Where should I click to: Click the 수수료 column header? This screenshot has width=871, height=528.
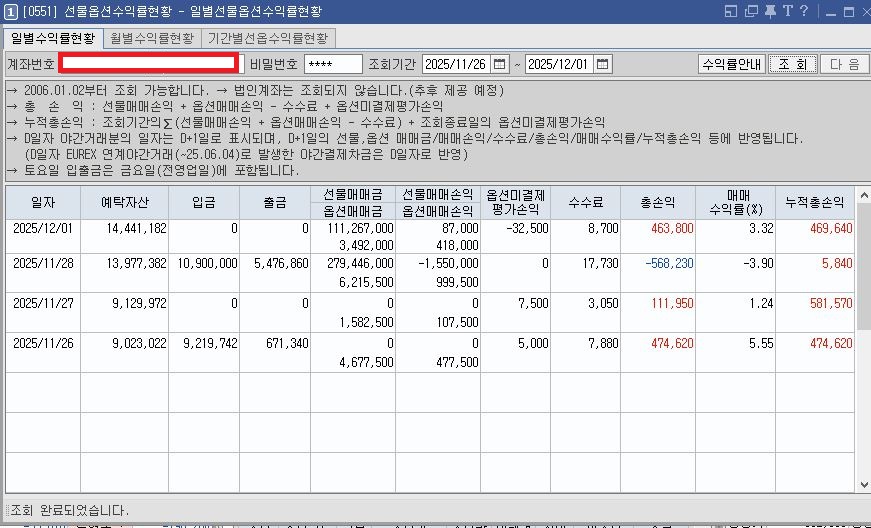pyautogui.click(x=585, y=203)
